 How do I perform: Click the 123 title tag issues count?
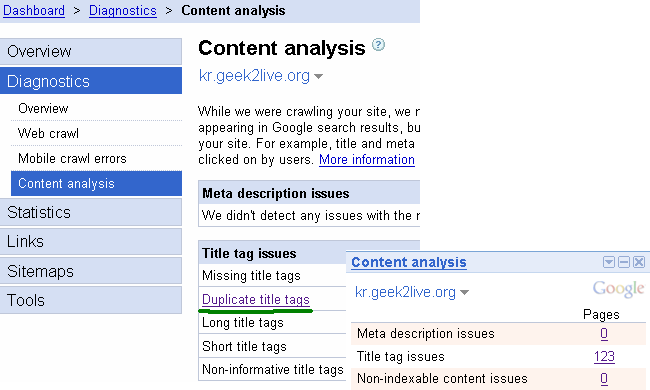[604, 356]
